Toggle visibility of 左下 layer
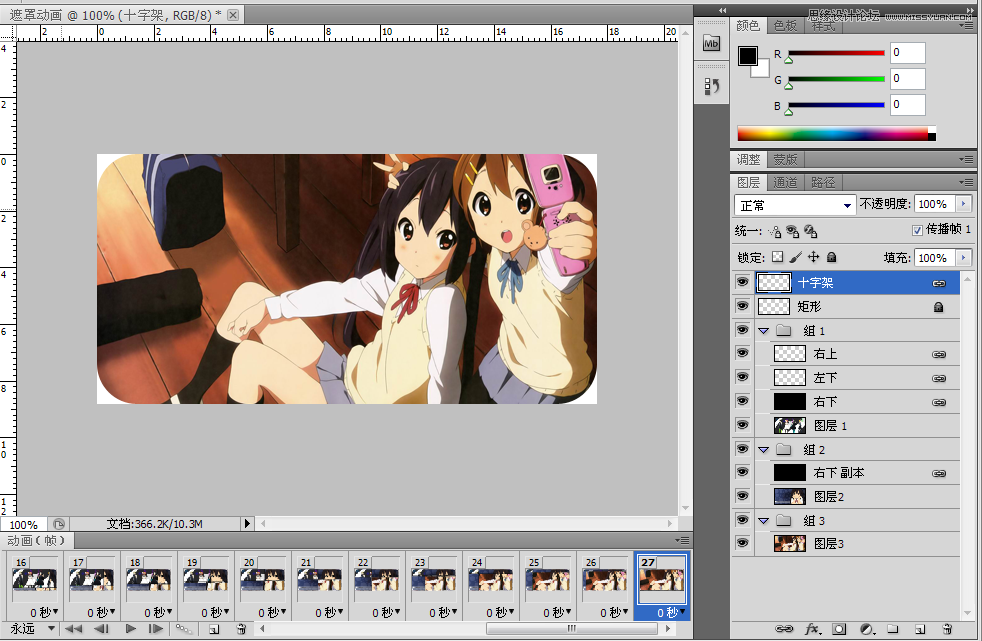 [743, 377]
